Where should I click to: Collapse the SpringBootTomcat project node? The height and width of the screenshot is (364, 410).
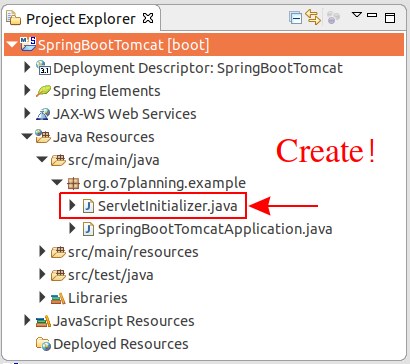pos(12,44)
